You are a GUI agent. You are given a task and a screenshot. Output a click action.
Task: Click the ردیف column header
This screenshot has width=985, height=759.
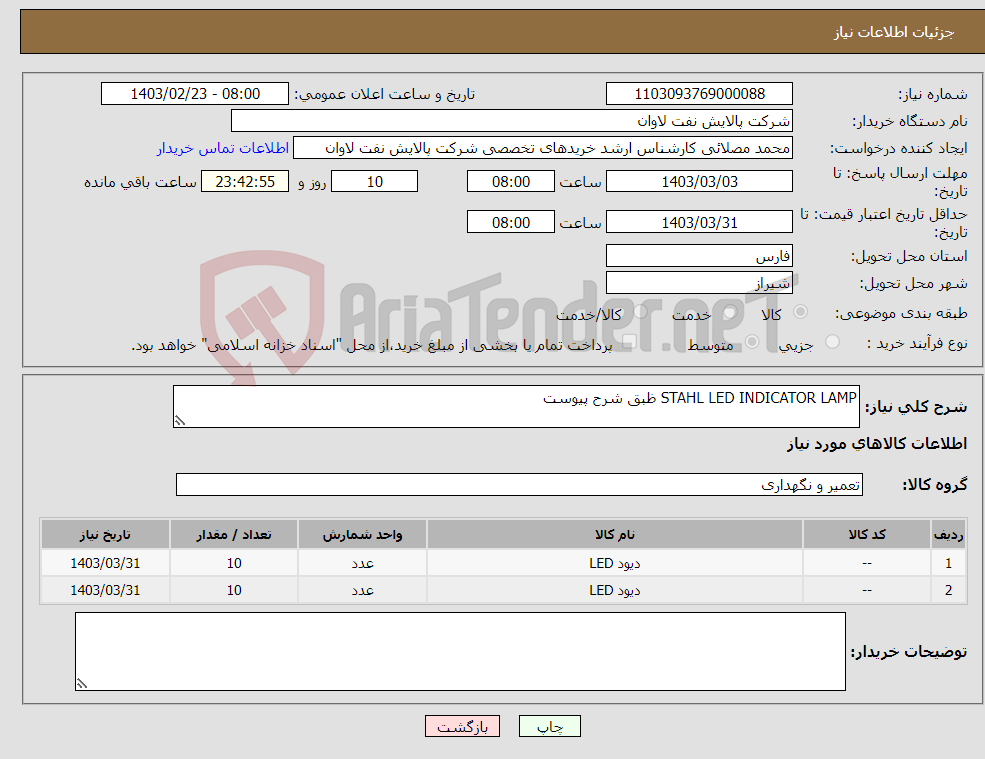click(949, 535)
